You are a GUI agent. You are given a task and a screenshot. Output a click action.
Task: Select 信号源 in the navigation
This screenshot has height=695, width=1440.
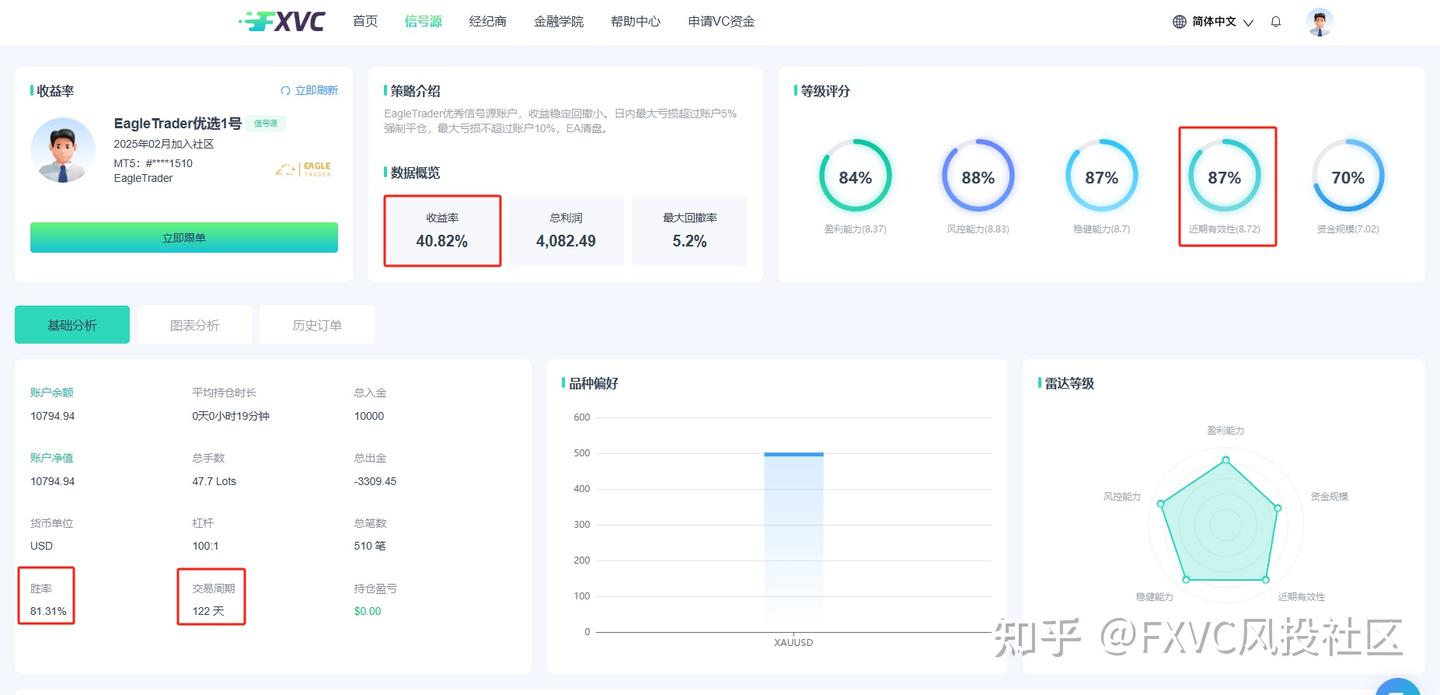pos(423,21)
